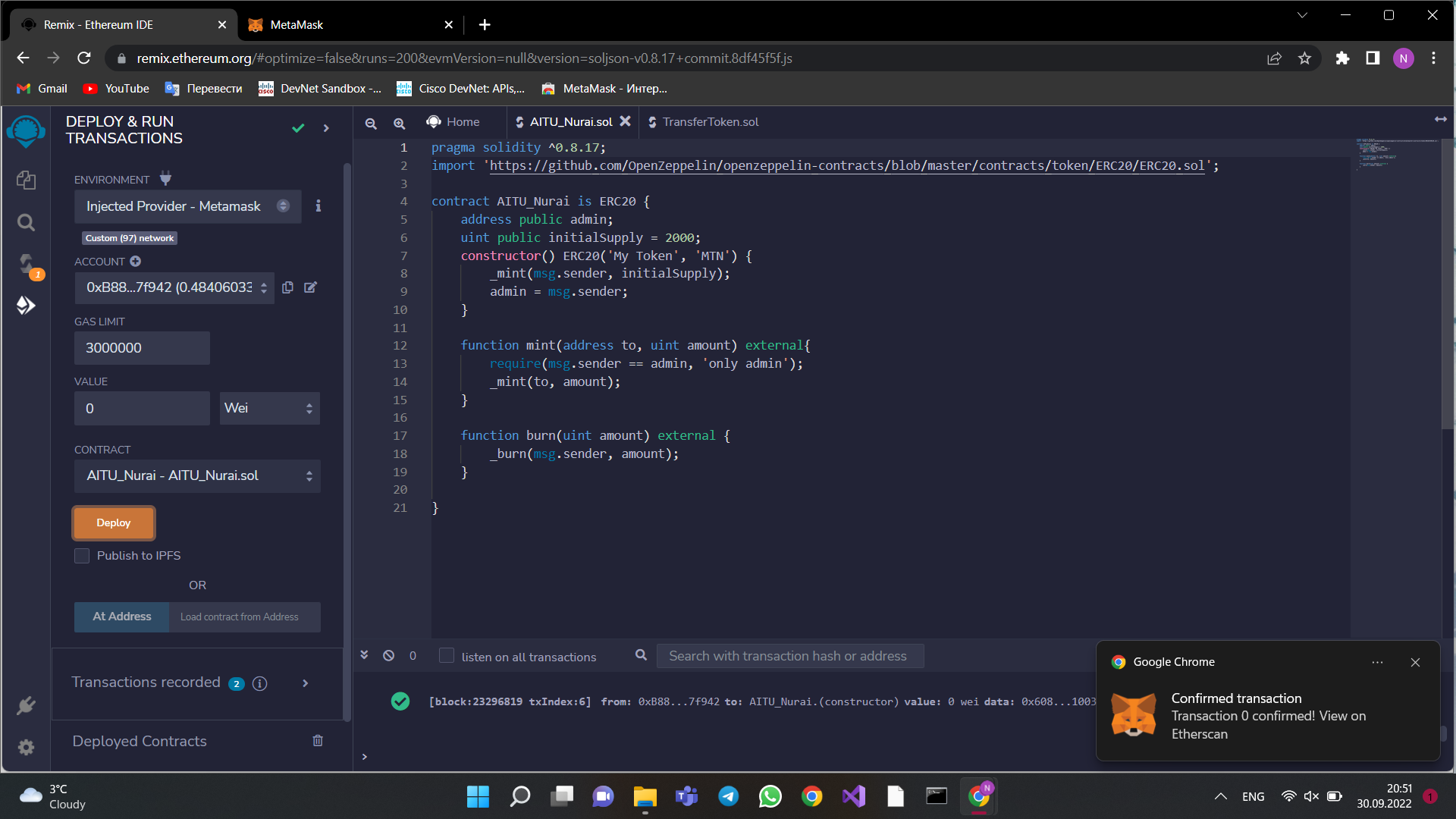The width and height of the screenshot is (1456, 819).
Task: Open the File Explorer panel
Action: point(27,180)
